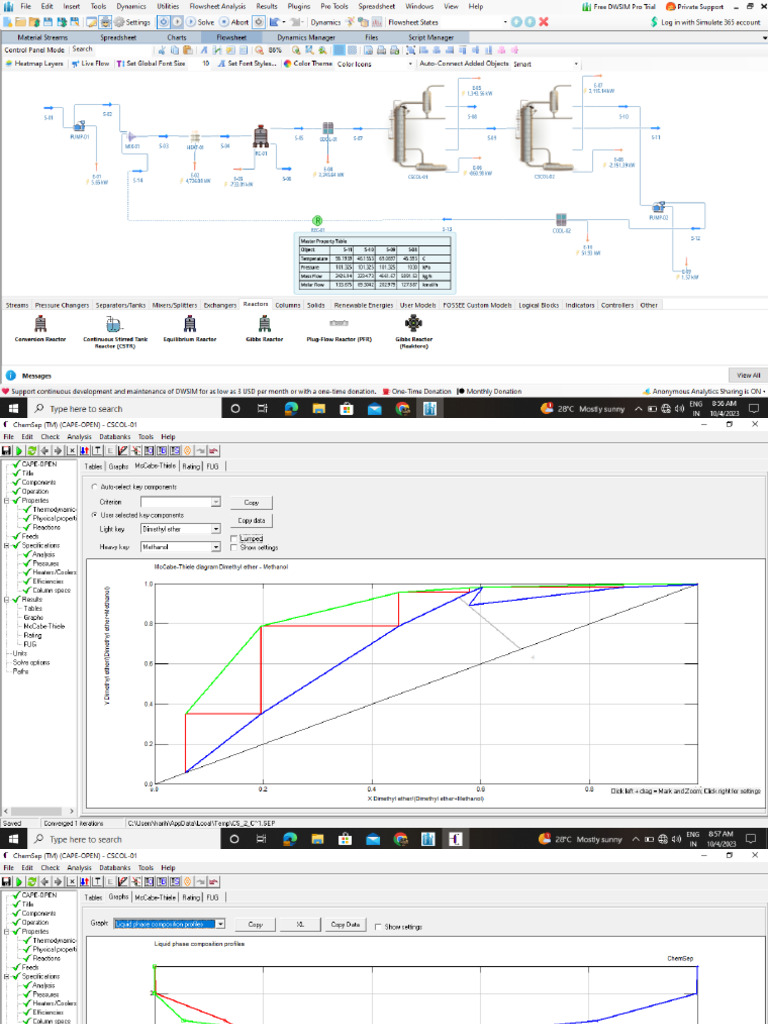
Task: Click blue-red arrows icon in McCabe-Thiele ChemSep toolbar
Action: 84,451
